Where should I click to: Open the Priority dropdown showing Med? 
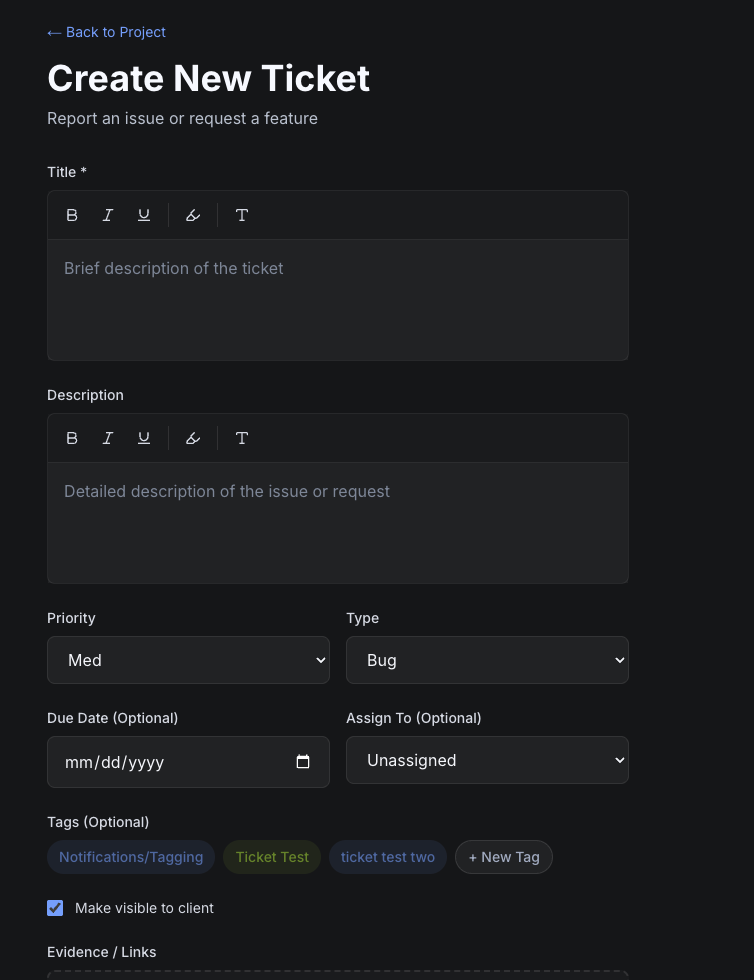tap(188, 660)
